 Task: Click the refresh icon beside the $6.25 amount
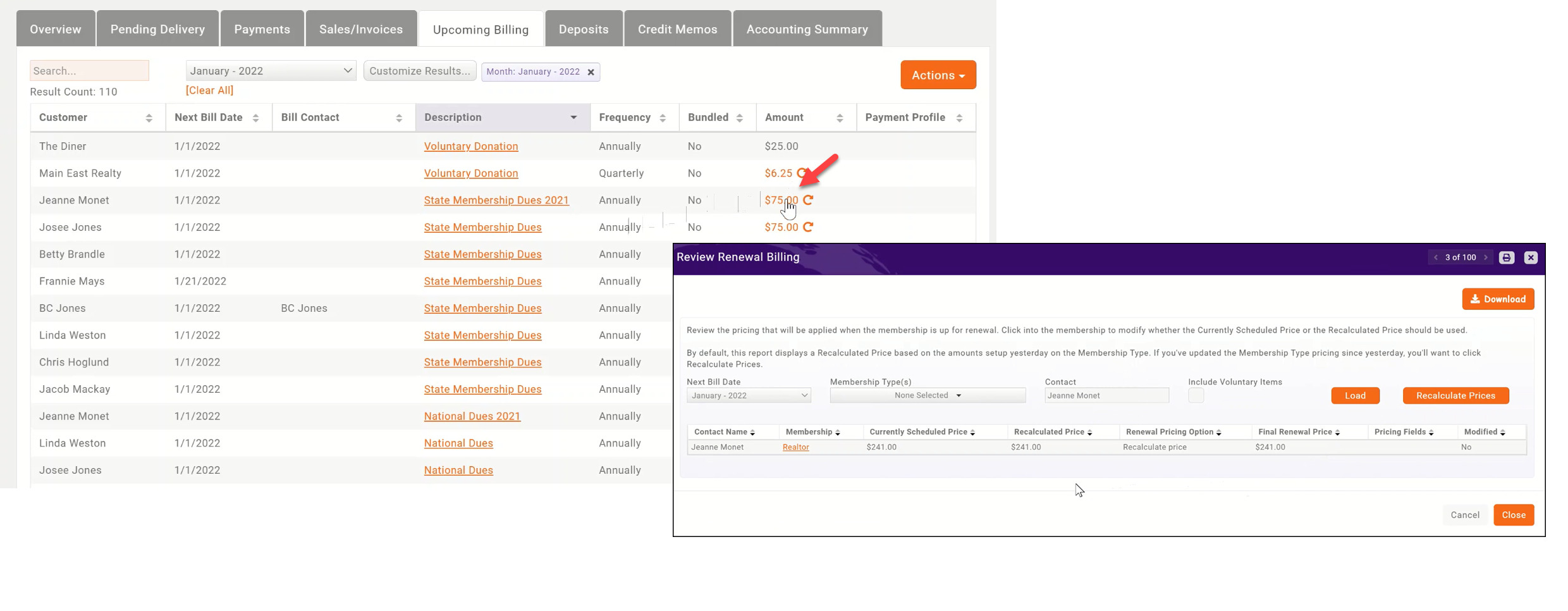click(803, 173)
